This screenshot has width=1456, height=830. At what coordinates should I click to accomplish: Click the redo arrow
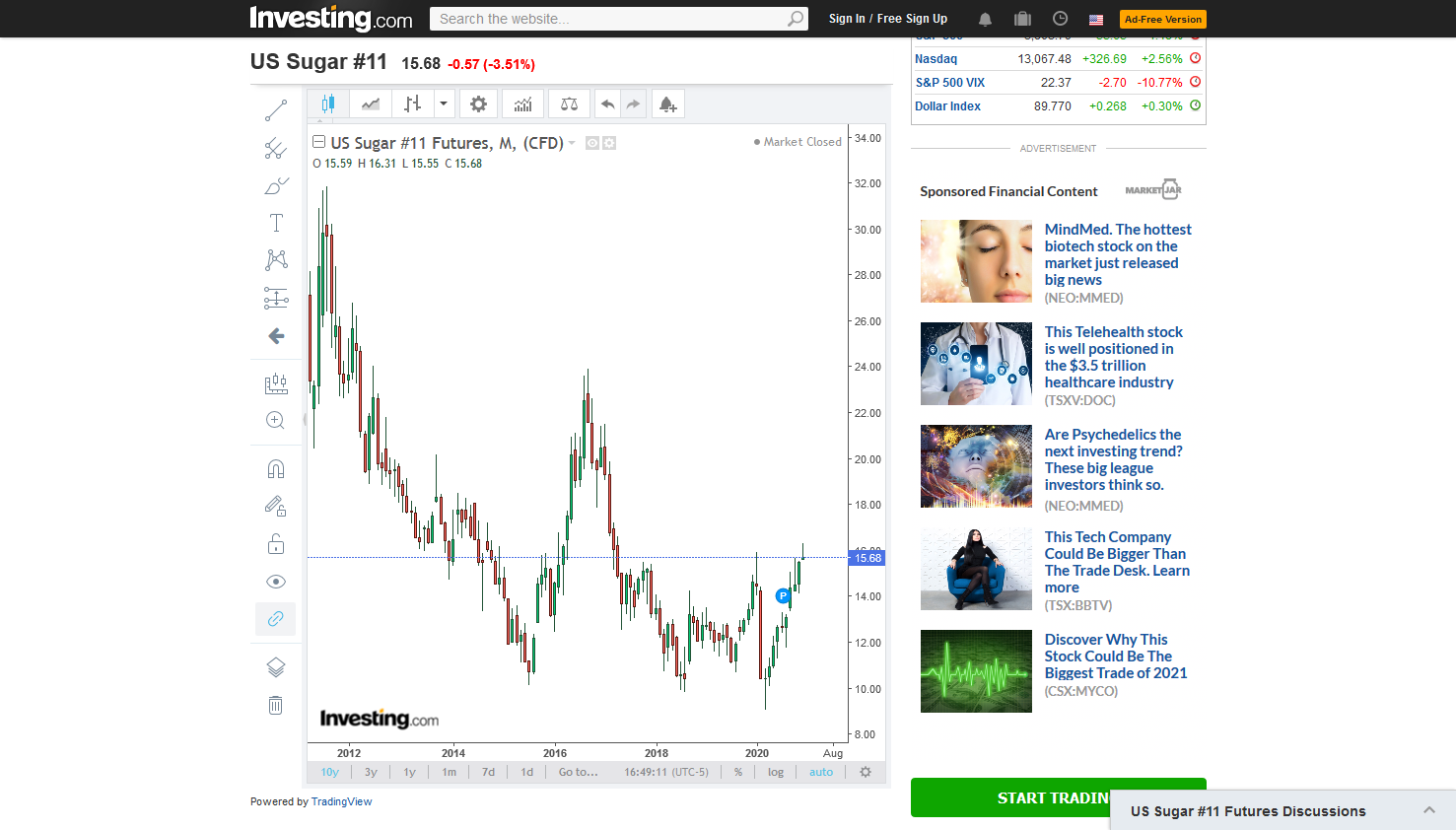click(633, 104)
